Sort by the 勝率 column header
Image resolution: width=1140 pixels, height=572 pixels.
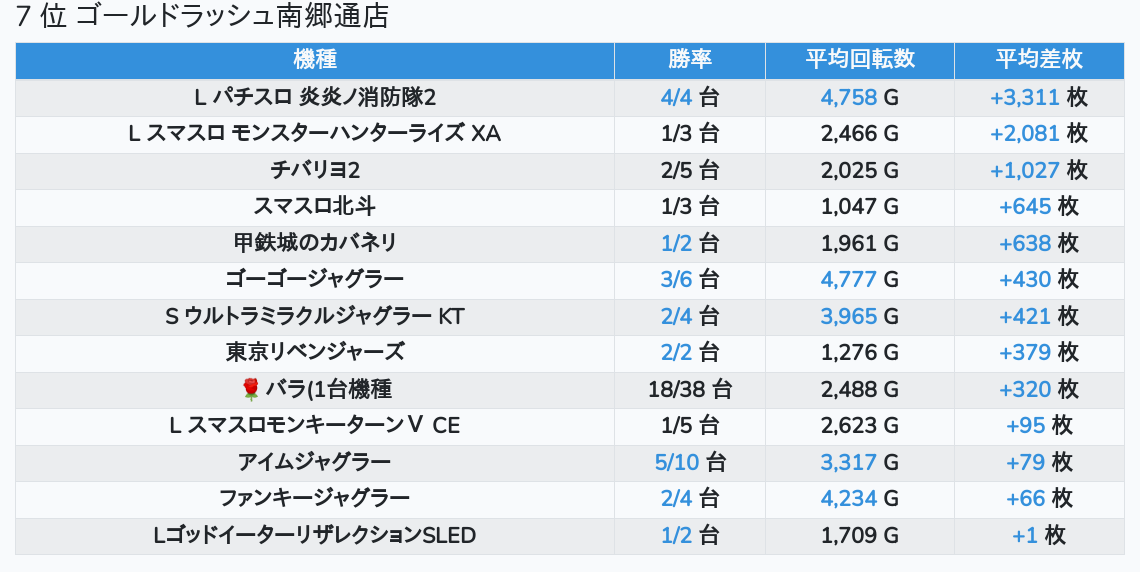(689, 60)
